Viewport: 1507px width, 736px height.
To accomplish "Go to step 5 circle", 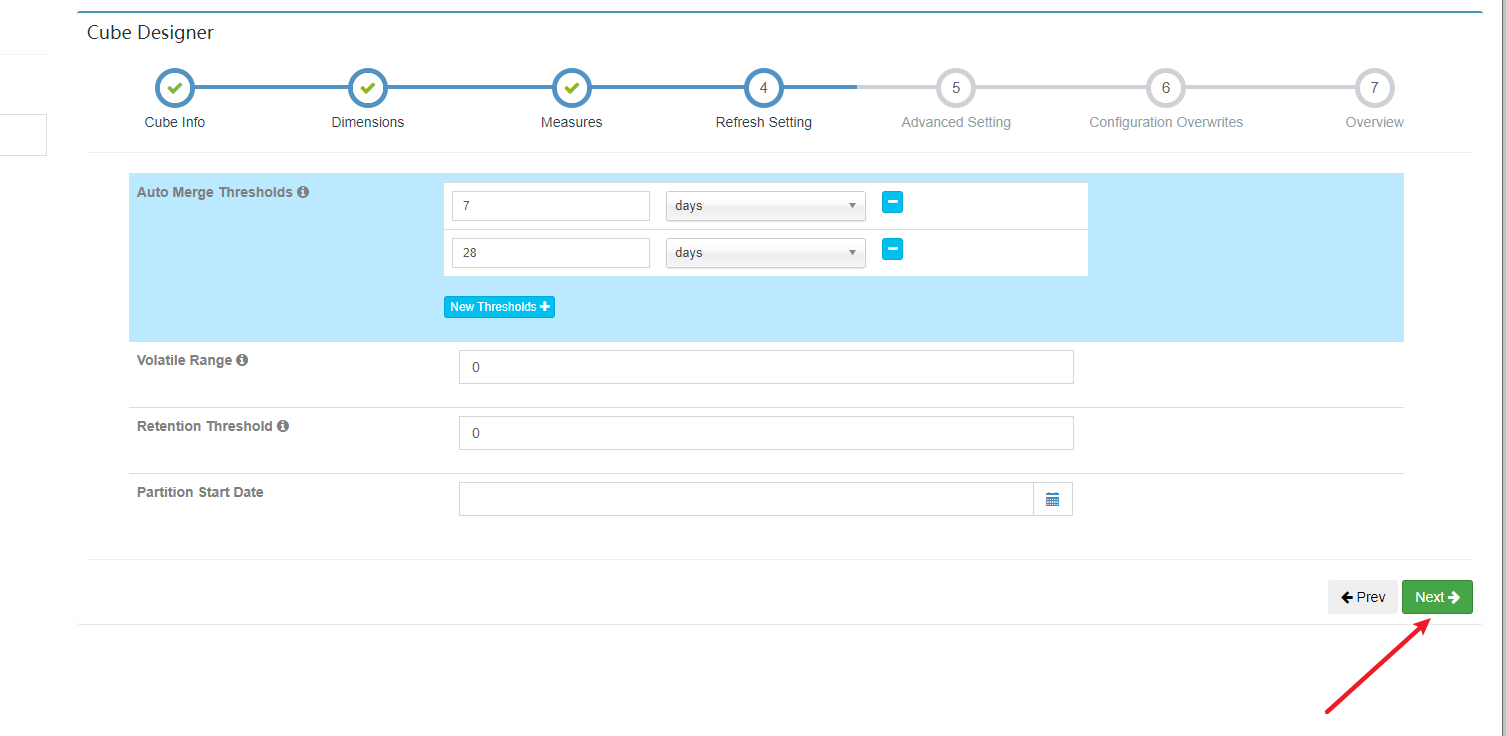I will (956, 88).
